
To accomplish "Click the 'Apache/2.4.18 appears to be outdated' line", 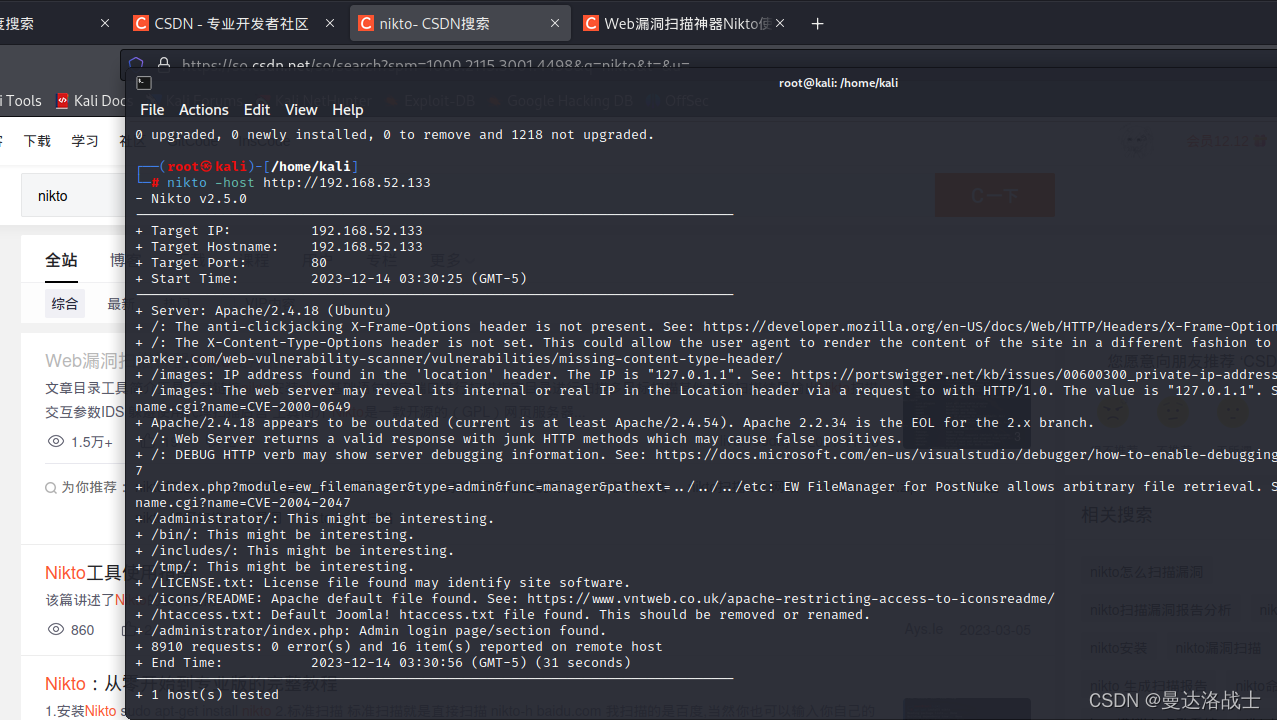I will pos(615,423).
